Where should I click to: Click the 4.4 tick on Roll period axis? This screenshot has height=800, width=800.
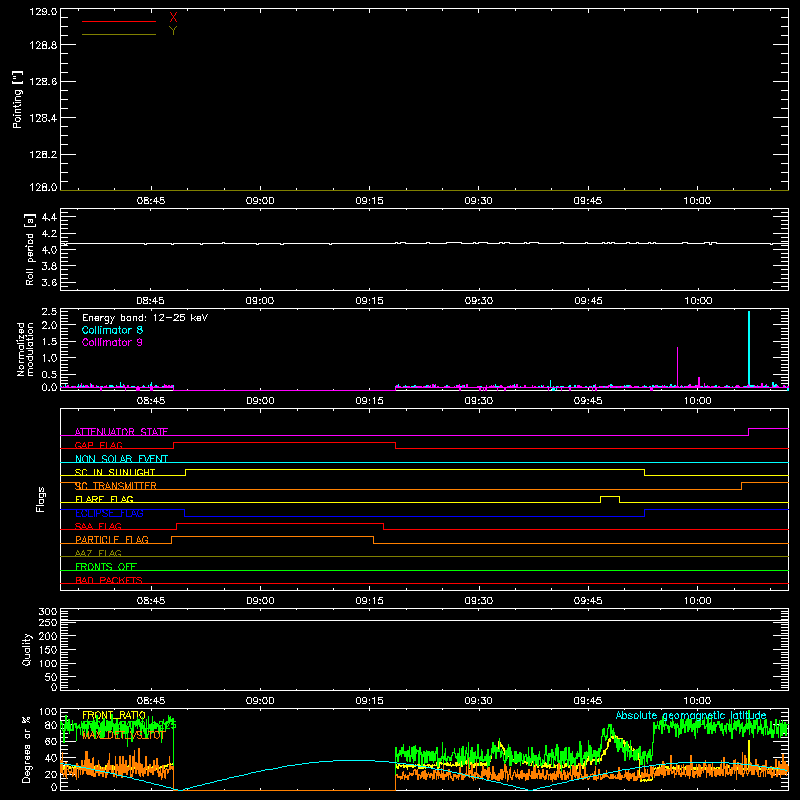(49, 217)
